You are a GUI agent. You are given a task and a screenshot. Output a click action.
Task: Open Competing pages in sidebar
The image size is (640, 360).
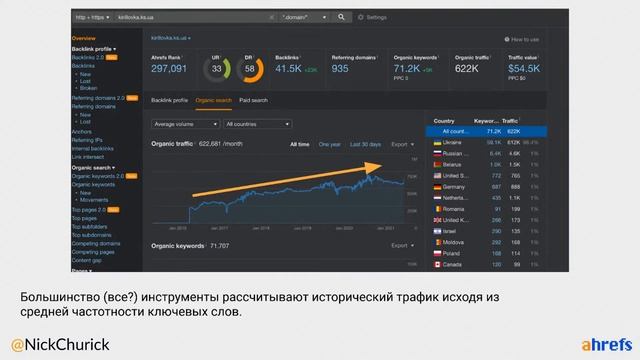click(x=93, y=252)
